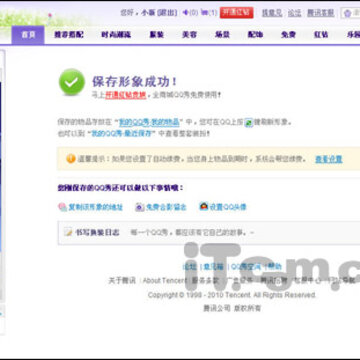Open the 我的QQ秀-我的物品 link

(x=149, y=122)
